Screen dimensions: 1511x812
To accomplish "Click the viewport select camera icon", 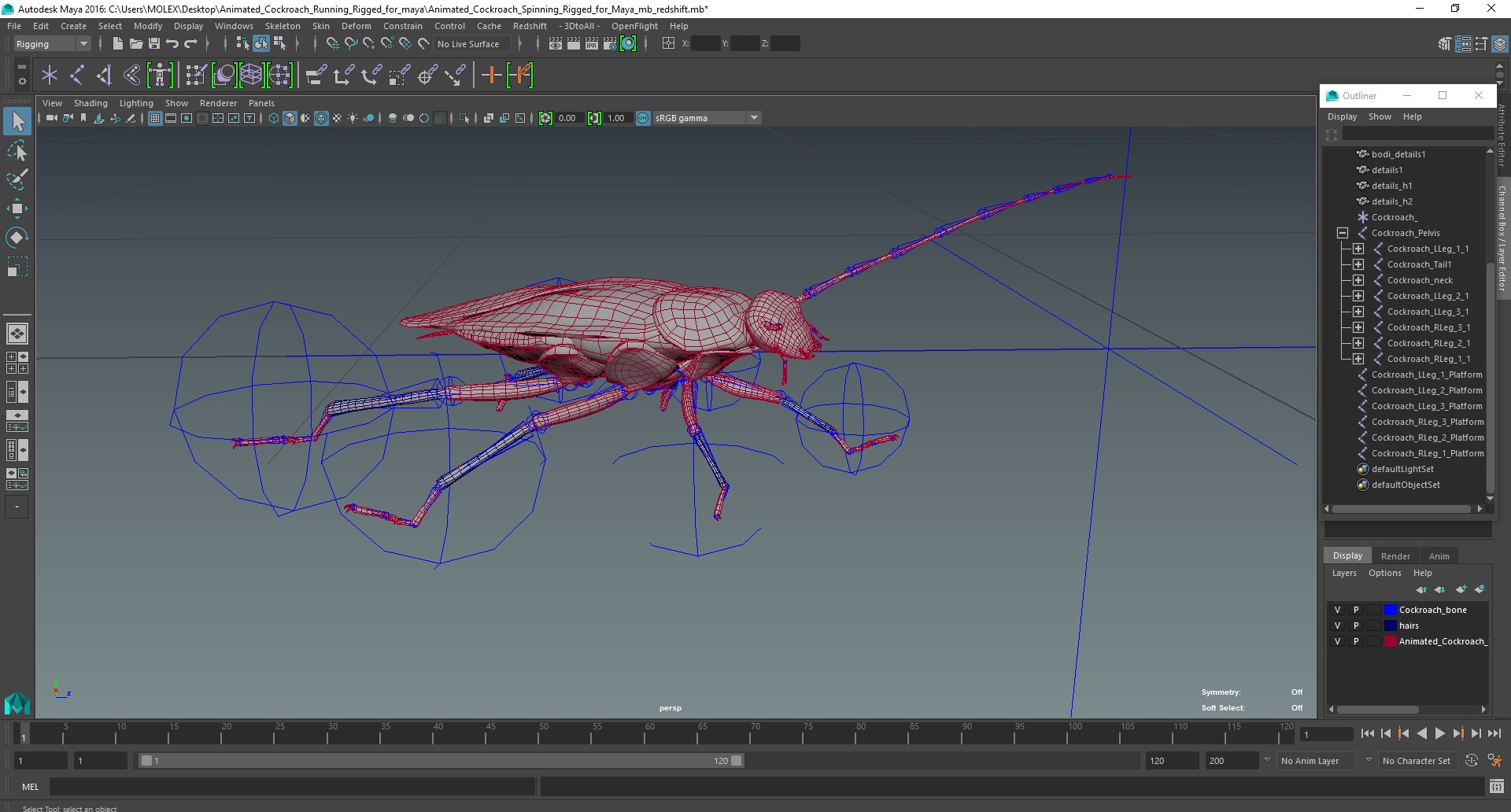I will click(51, 118).
